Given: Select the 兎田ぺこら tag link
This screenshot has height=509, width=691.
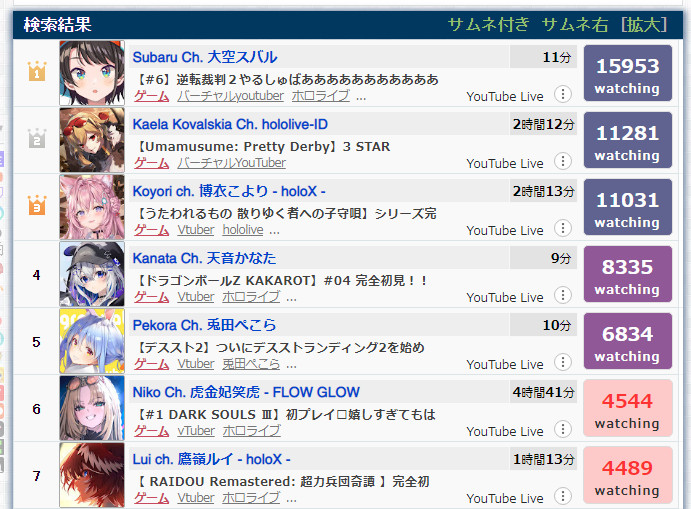Looking at the screenshot, I should (x=251, y=364).
